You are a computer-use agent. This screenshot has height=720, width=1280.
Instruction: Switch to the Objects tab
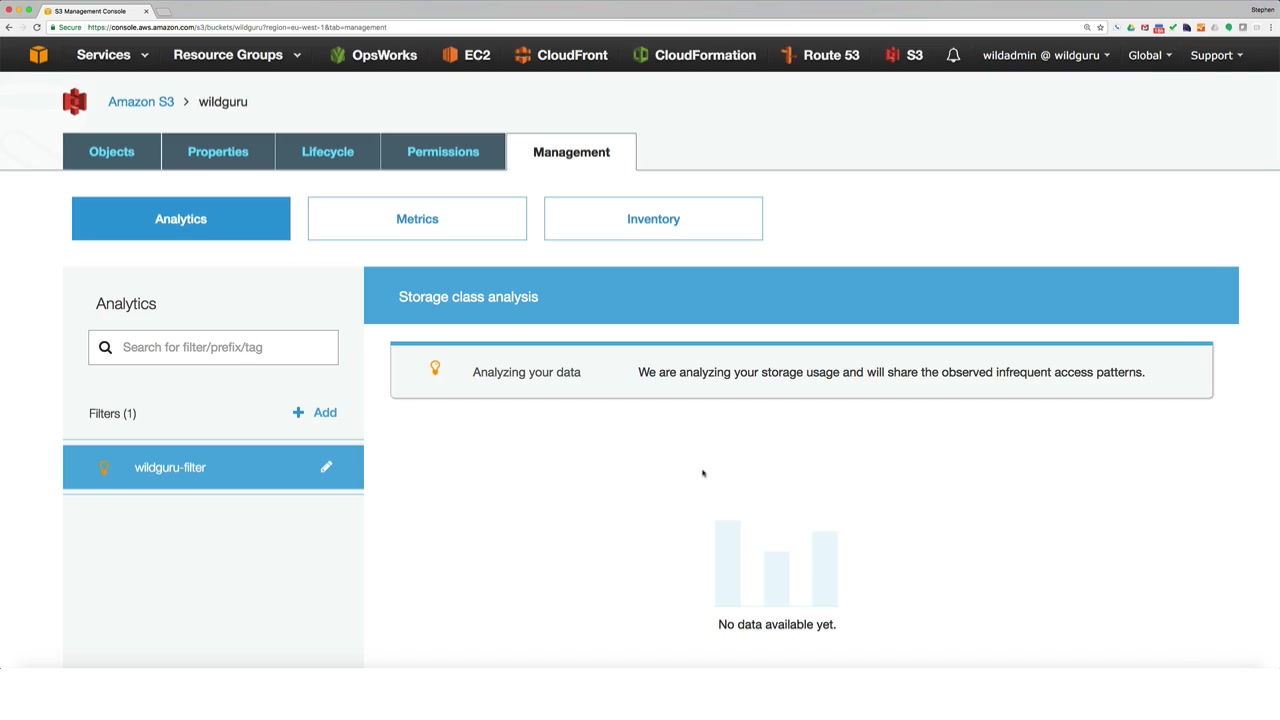click(112, 152)
